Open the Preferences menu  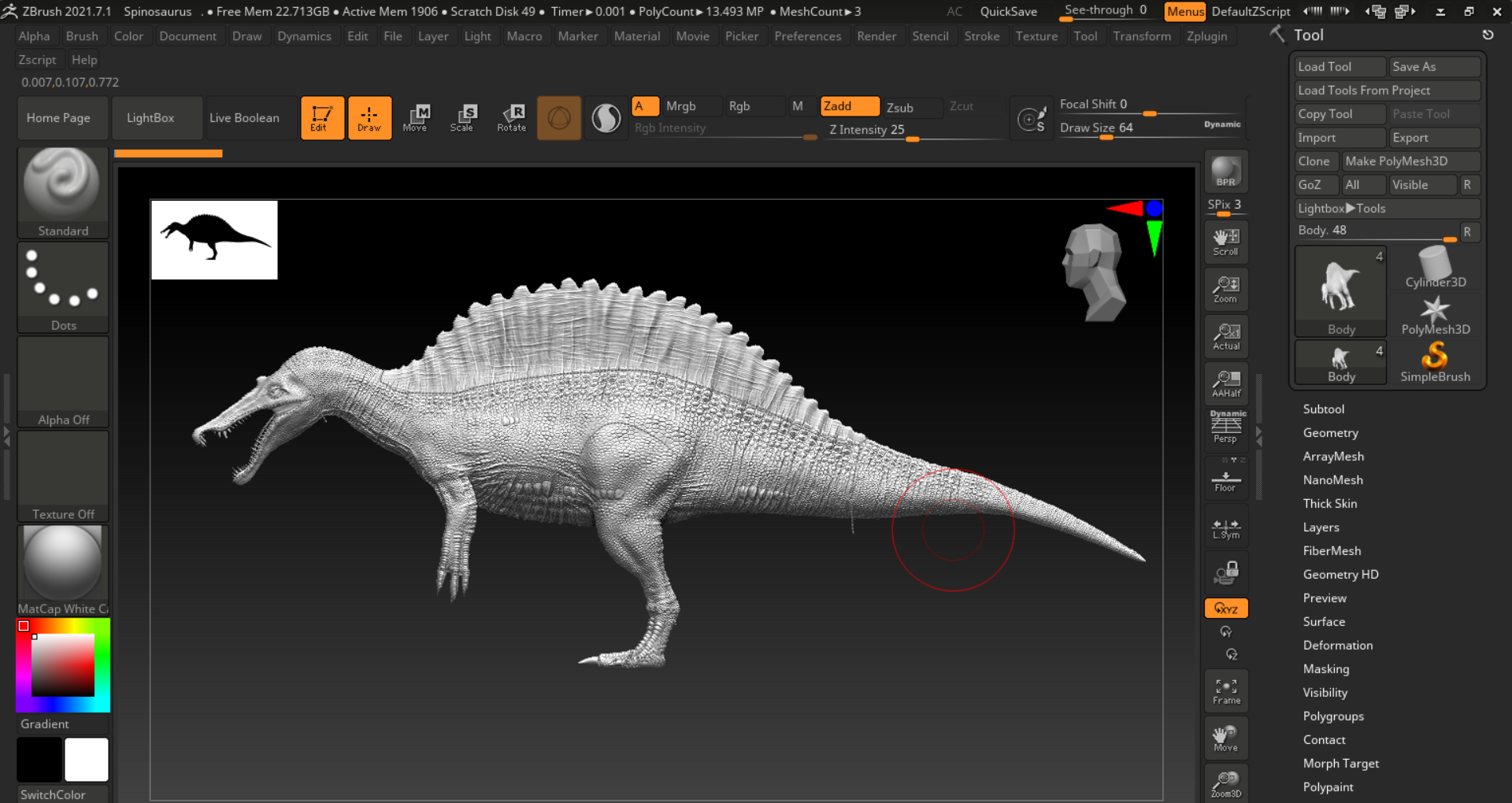(807, 36)
